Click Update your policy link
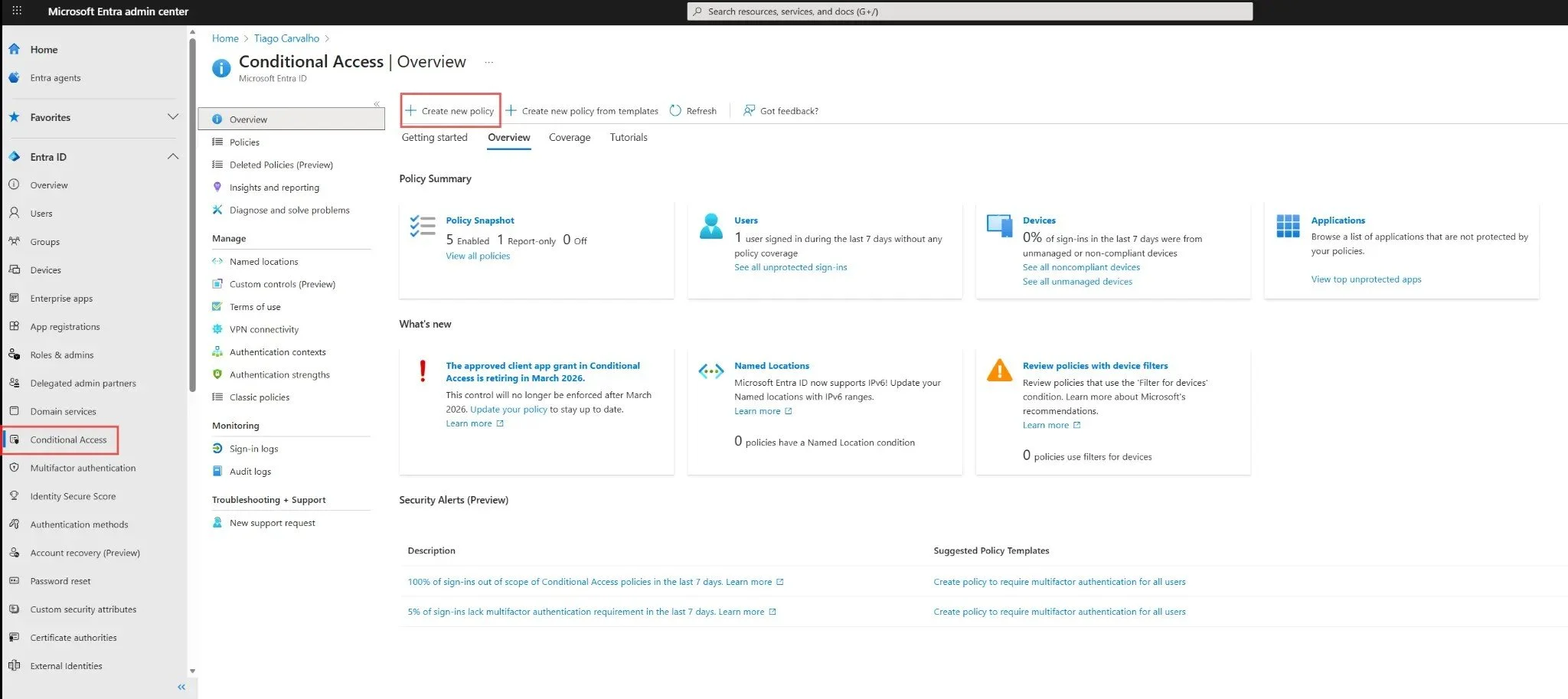 (508, 409)
